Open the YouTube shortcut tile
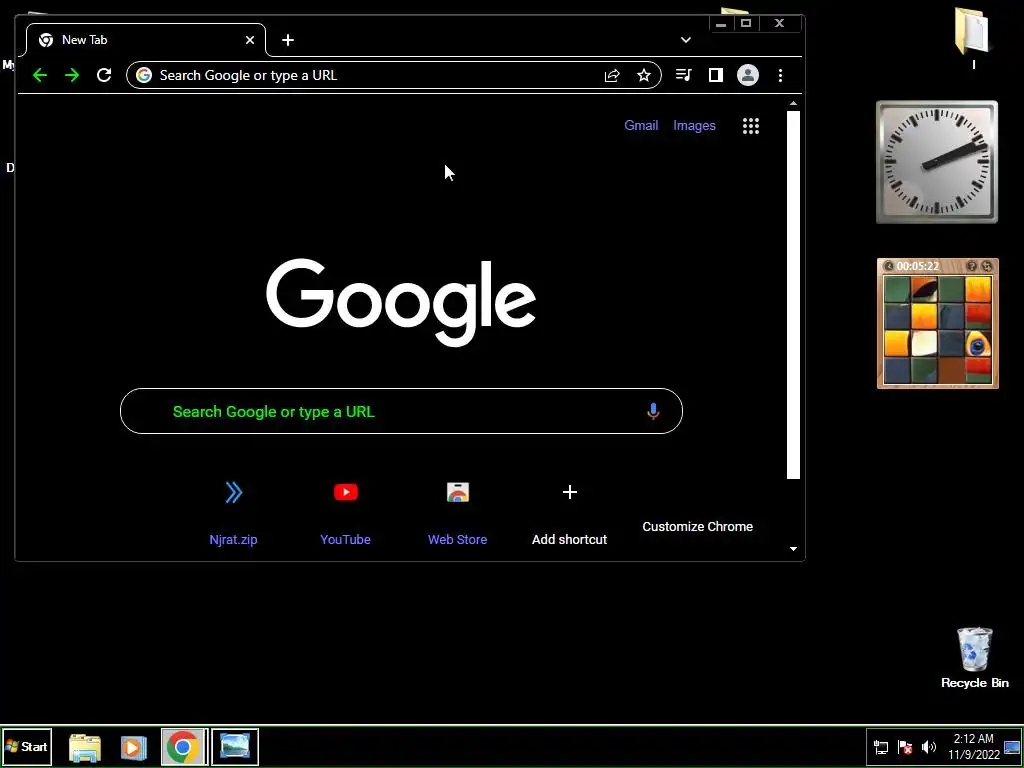 point(345,514)
